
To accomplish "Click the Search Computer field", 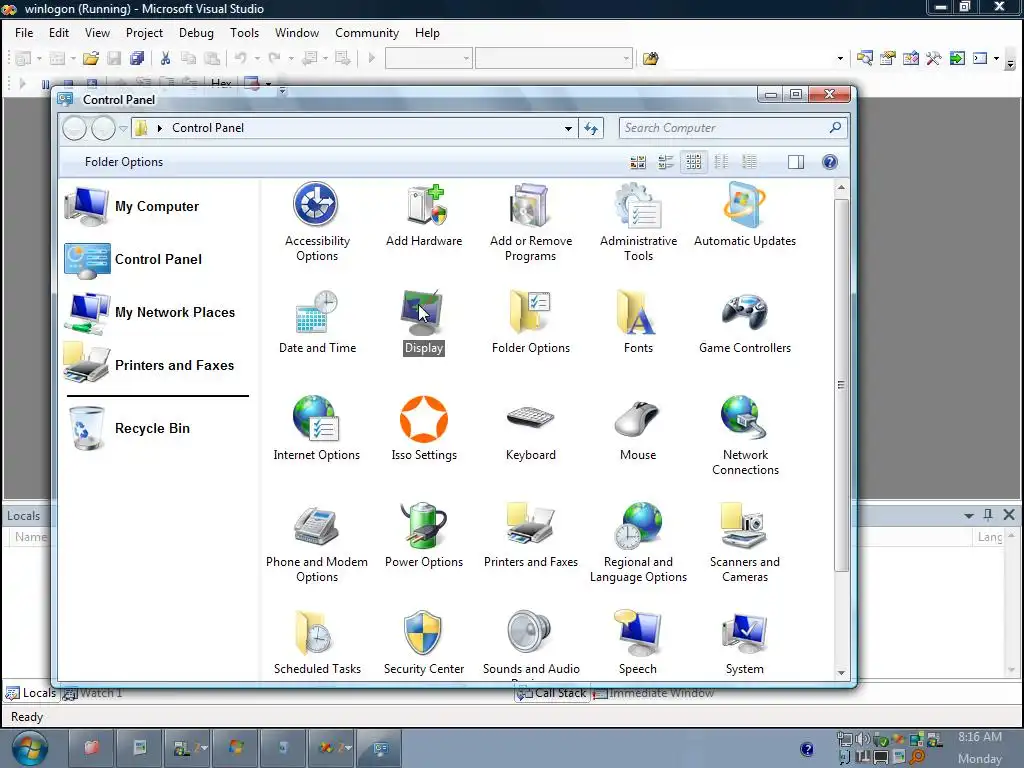I will click(x=733, y=128).
